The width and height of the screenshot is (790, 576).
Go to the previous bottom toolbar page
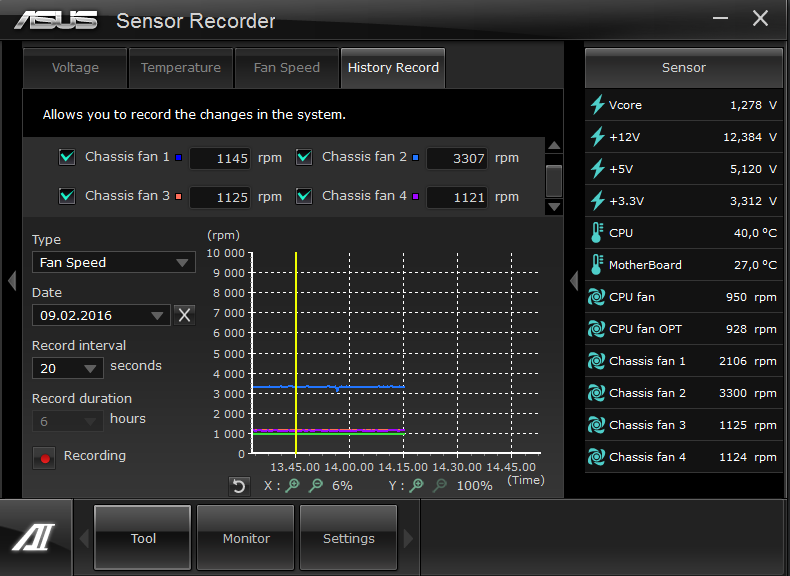tap(84, 538)
